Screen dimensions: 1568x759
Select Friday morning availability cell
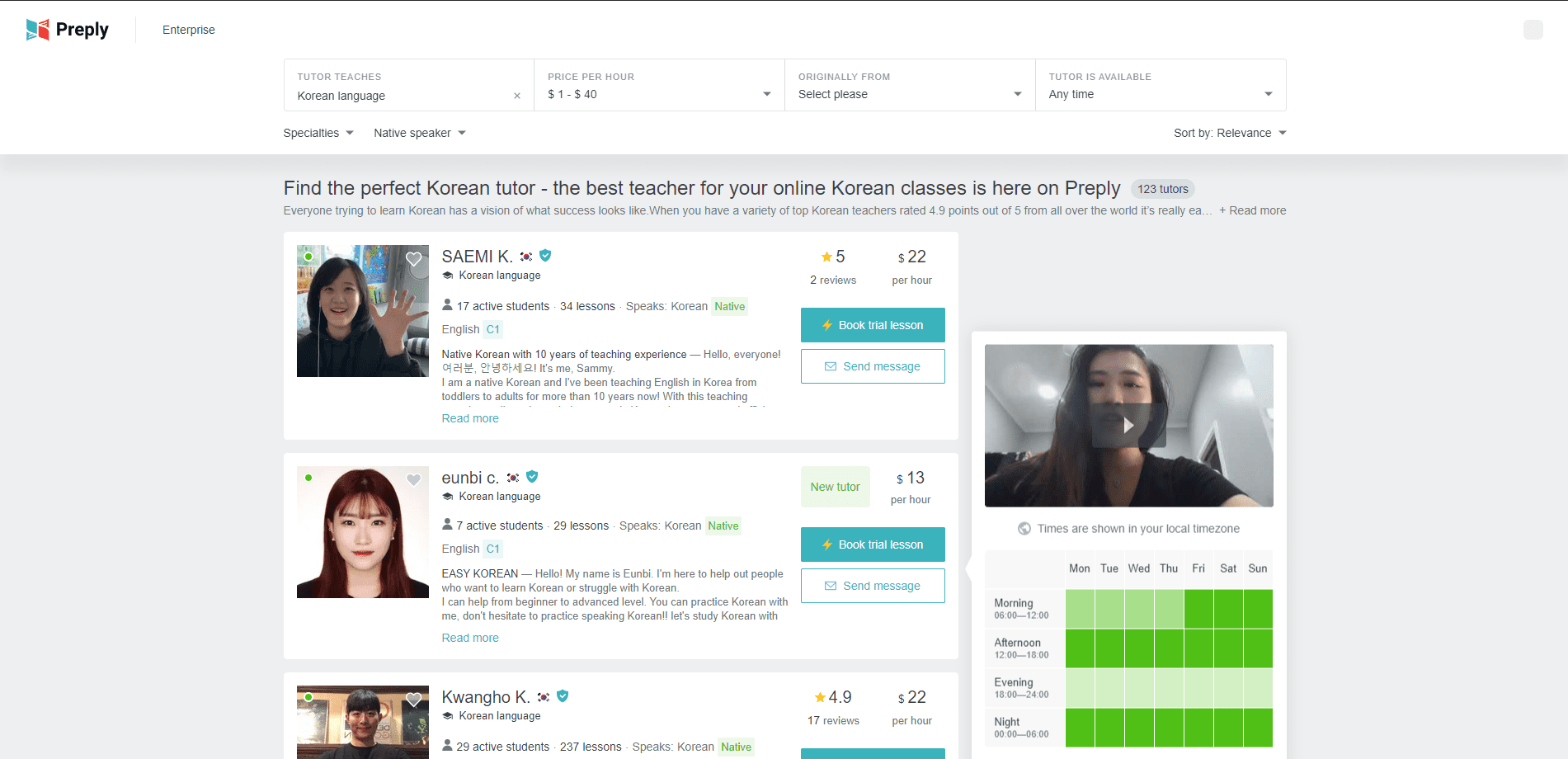1198,609
